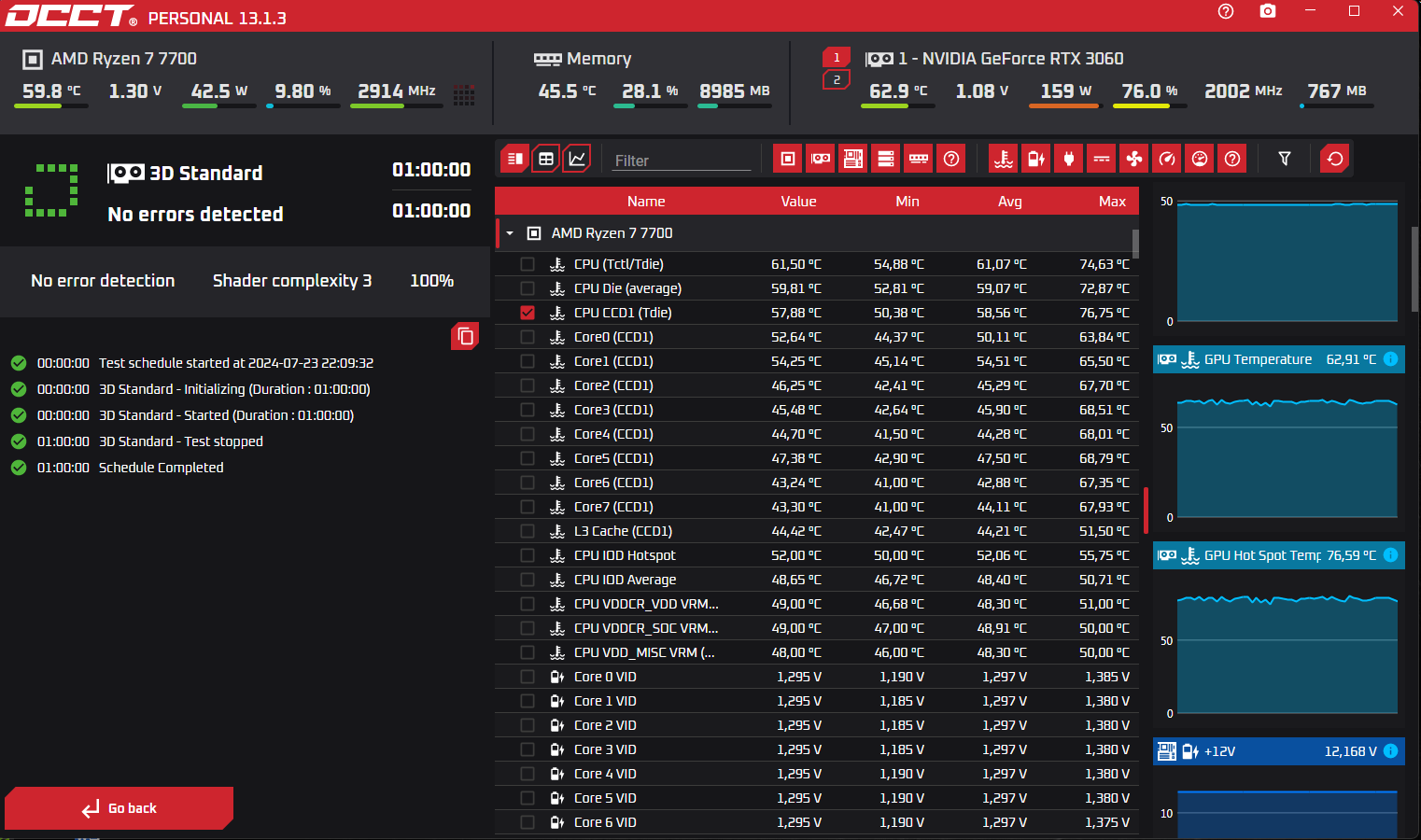Image resolution: width=1421 pixels, height=840 pixels.
Task: Toggle the graphics card hardware filter icon
Action: (x=821, y=159)
